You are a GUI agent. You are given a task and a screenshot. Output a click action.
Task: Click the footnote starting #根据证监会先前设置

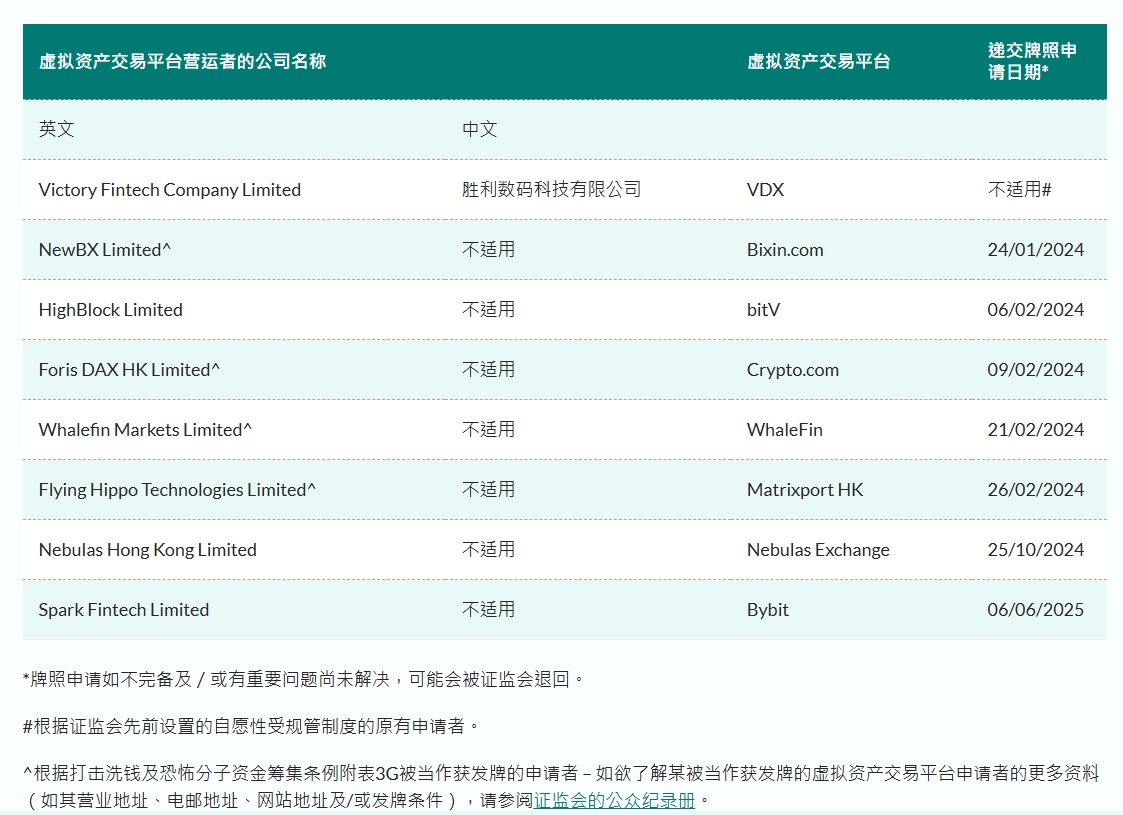[x=251, y=726]
